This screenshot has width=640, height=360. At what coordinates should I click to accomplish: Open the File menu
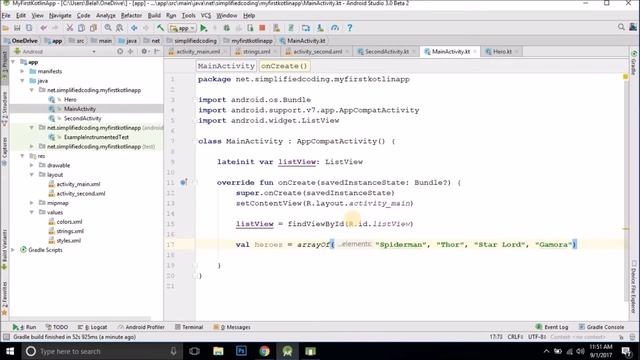coord(6,16)
